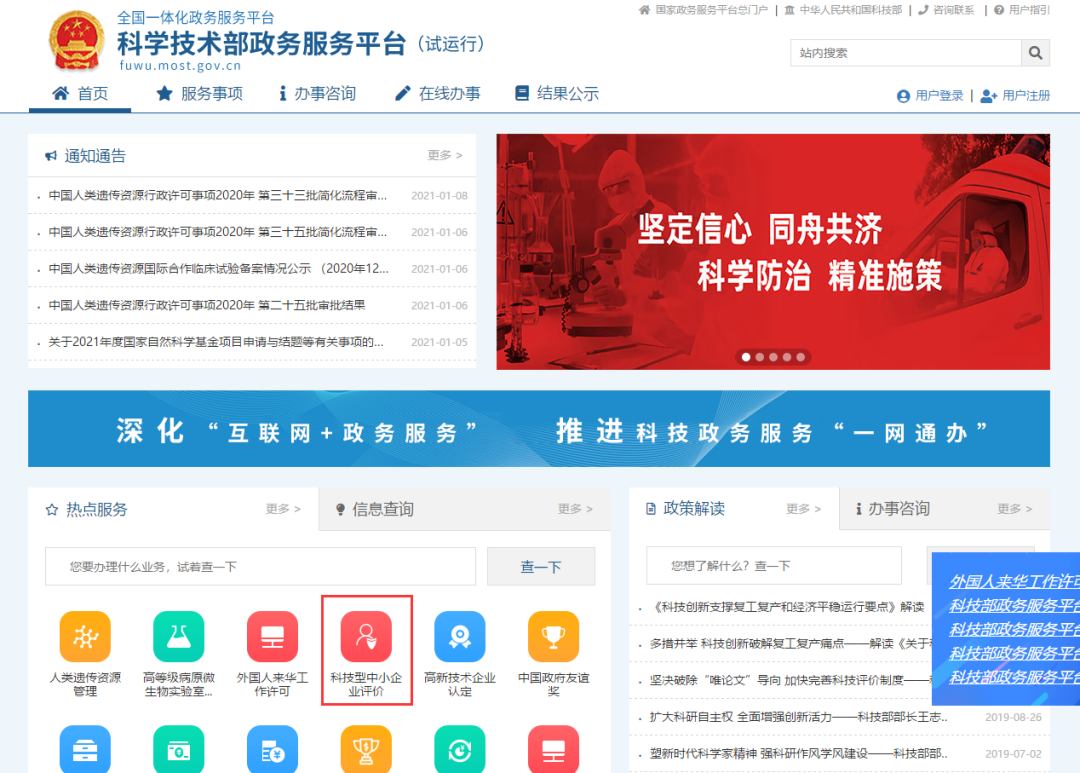Expand 更多 next to 热点服务

283,509
